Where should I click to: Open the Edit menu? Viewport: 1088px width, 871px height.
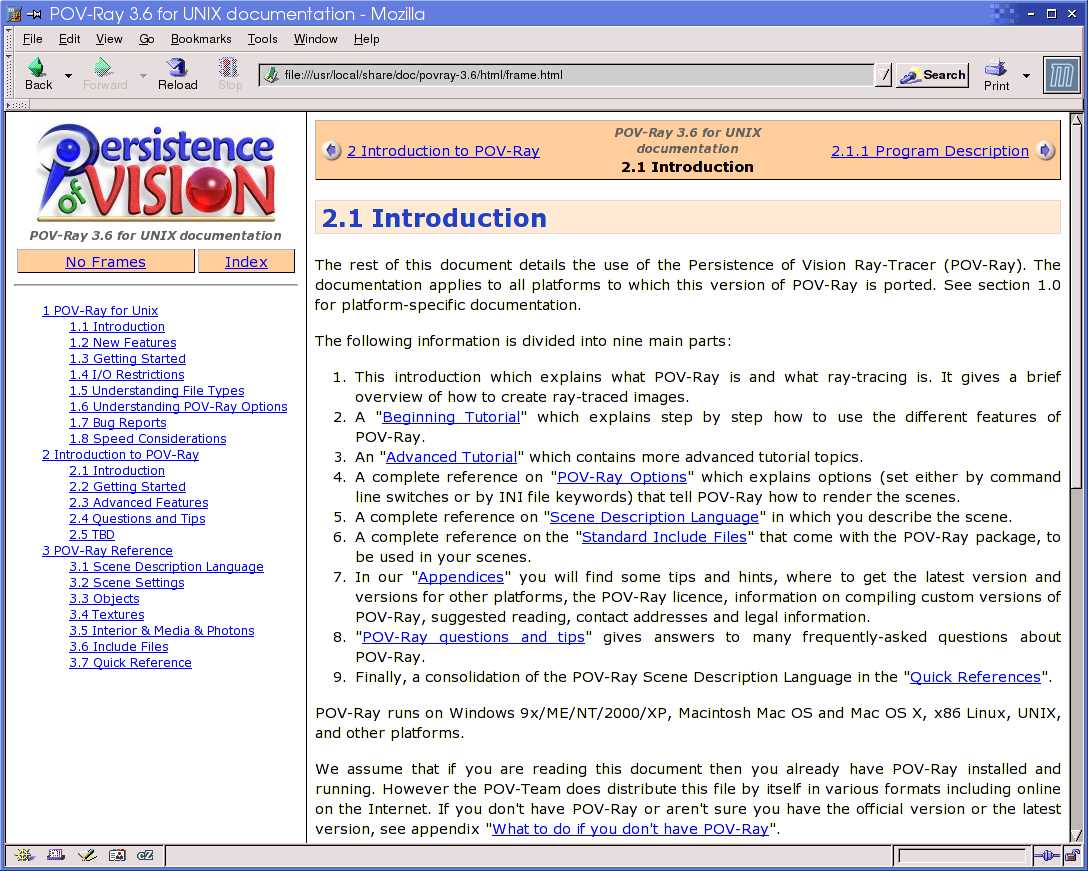pos(69,39)
